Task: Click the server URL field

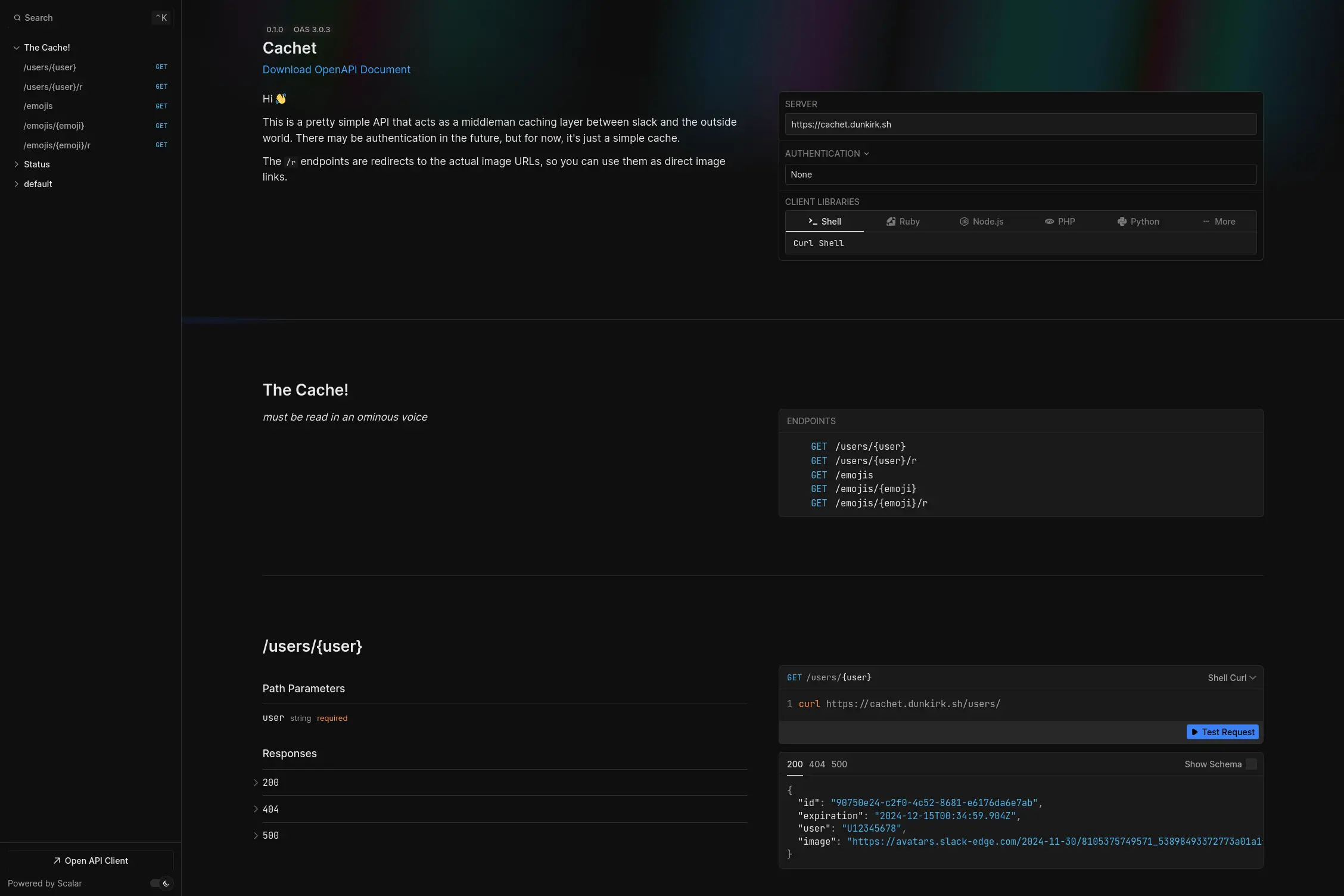Action: [1020, 125]
